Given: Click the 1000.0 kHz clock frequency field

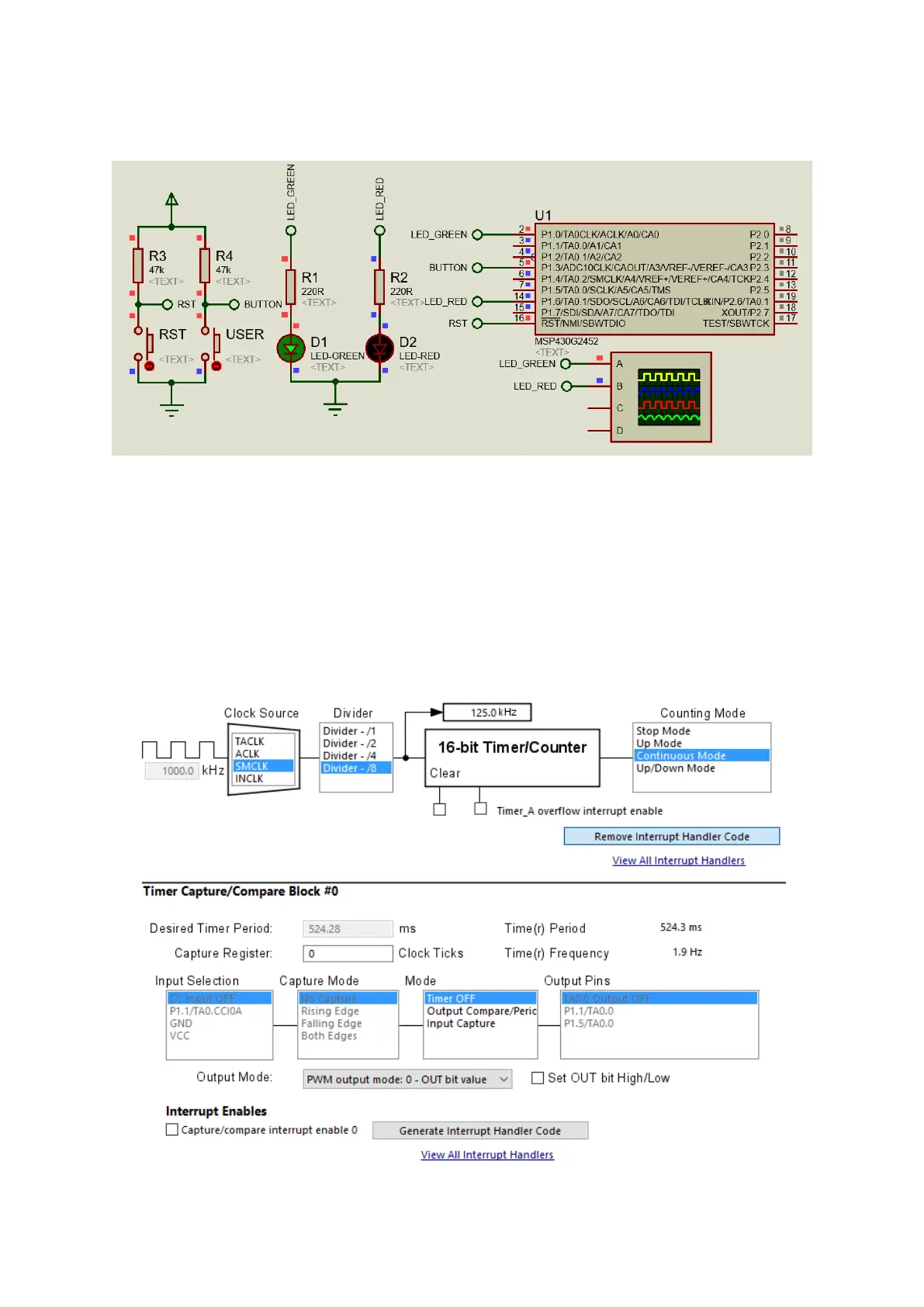Looking at the screenshot, I should [x=171, y=771].
